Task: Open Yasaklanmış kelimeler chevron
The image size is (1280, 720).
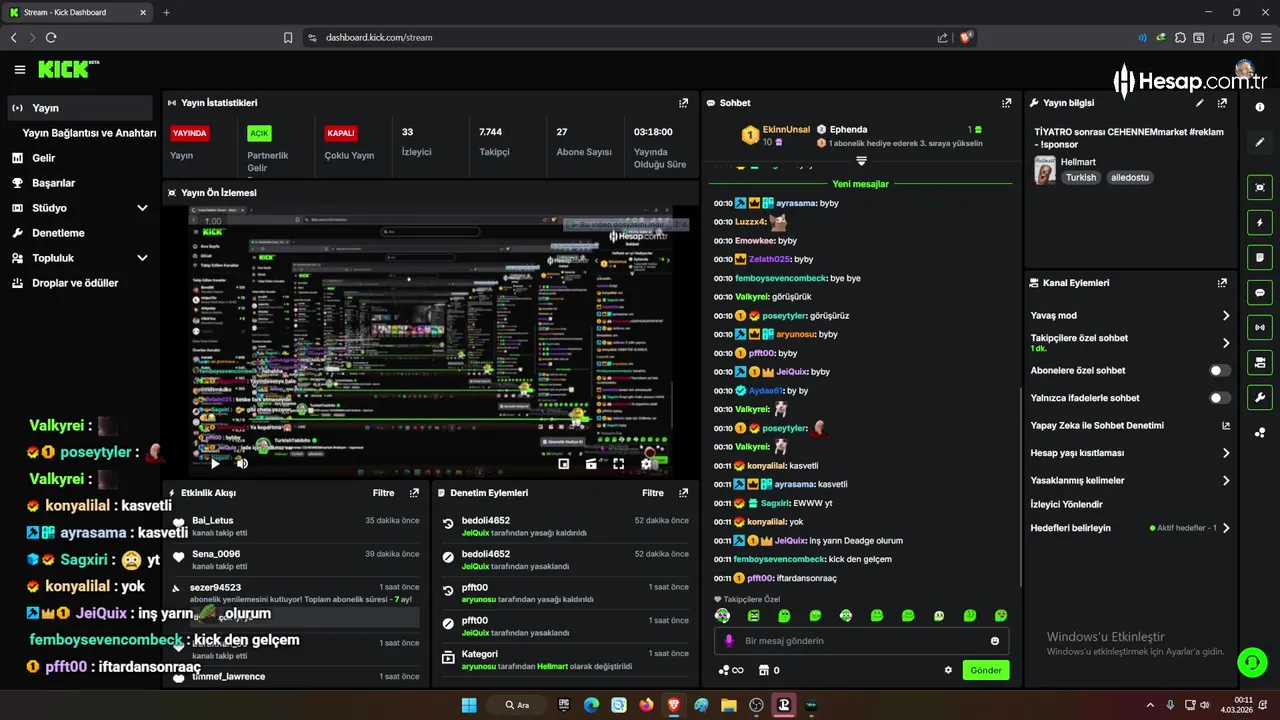Action: click(x=1226, y=481)
